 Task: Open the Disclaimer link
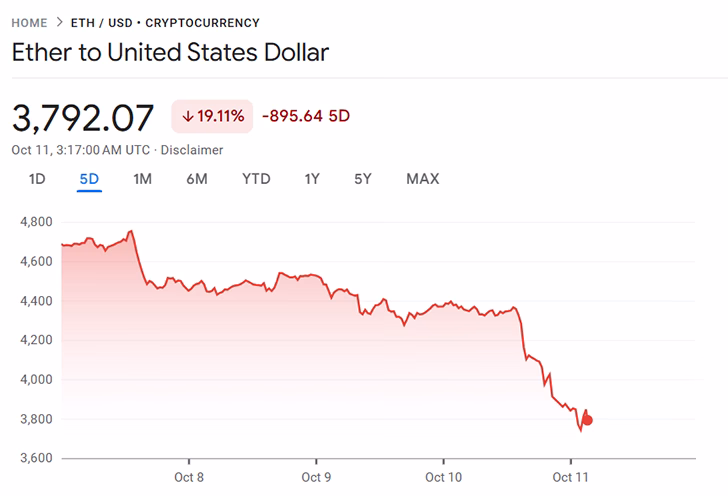pos(192,150)
